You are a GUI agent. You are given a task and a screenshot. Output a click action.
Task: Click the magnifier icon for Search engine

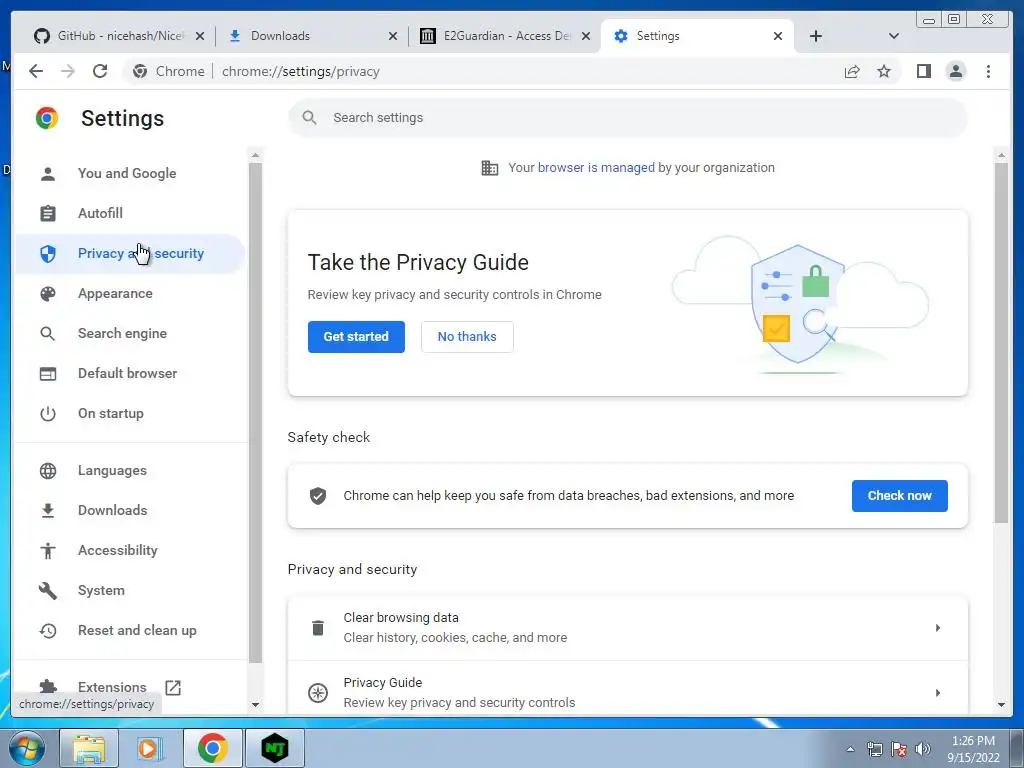coord(48,334)
